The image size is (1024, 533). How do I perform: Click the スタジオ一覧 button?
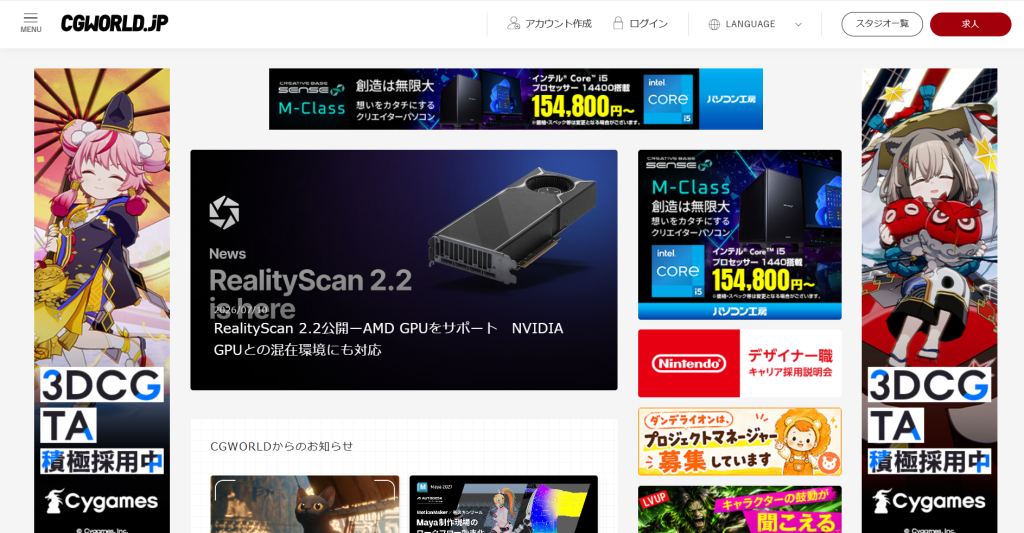tap(882, 24)
